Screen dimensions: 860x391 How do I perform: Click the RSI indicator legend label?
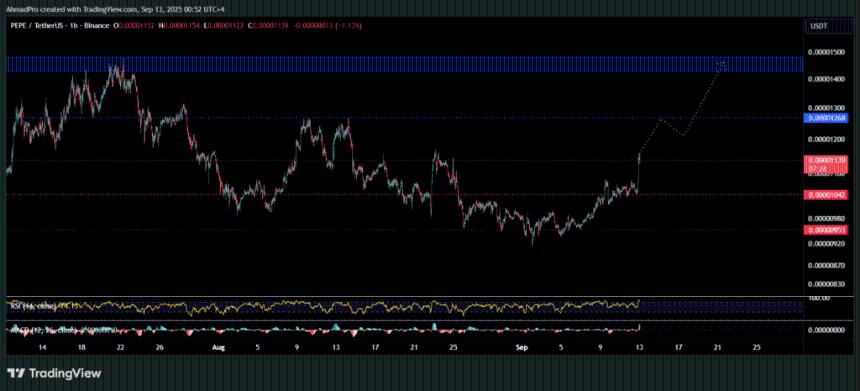32,307
